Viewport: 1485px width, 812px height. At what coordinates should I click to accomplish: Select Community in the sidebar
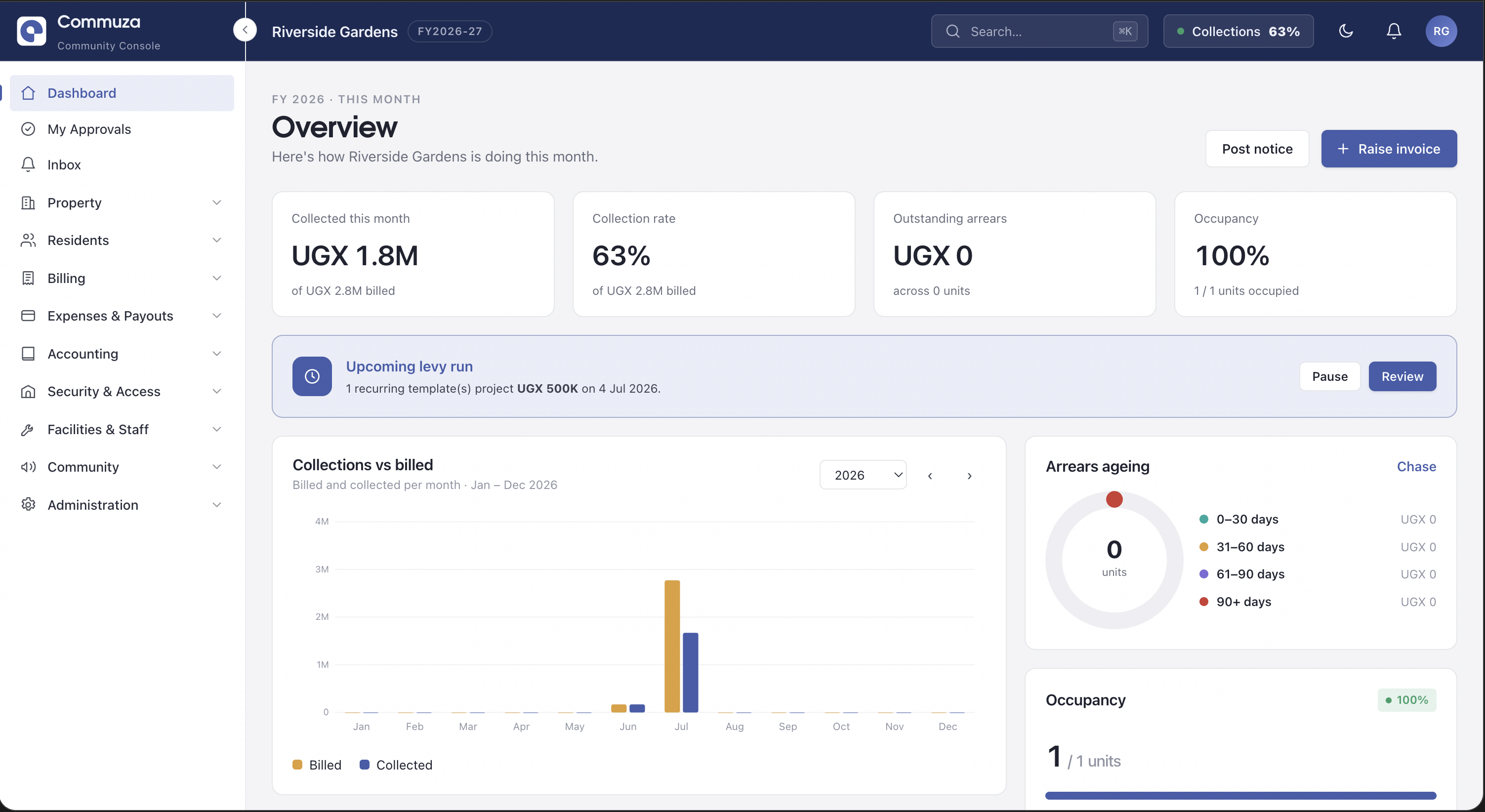click(122, 467)
